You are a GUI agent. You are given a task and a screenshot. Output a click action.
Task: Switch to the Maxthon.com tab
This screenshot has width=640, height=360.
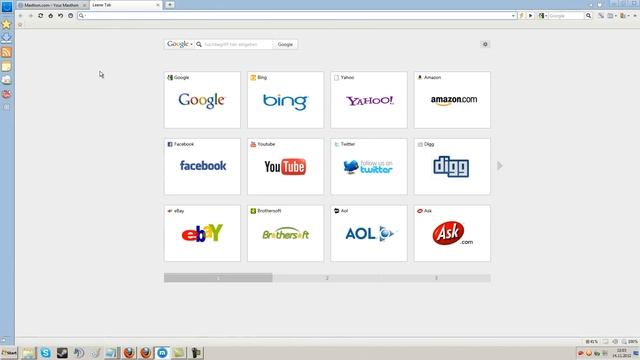coord(53,5)
